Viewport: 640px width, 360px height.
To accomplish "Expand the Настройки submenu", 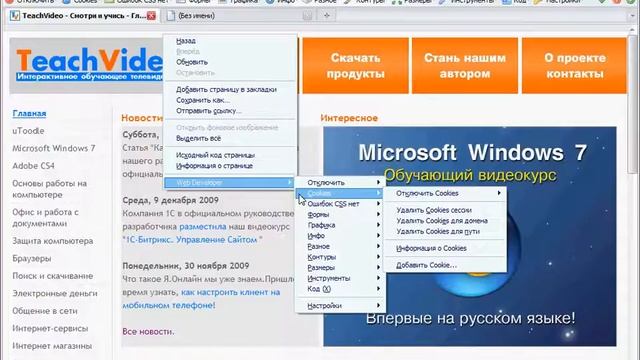I will pos(340,305).
